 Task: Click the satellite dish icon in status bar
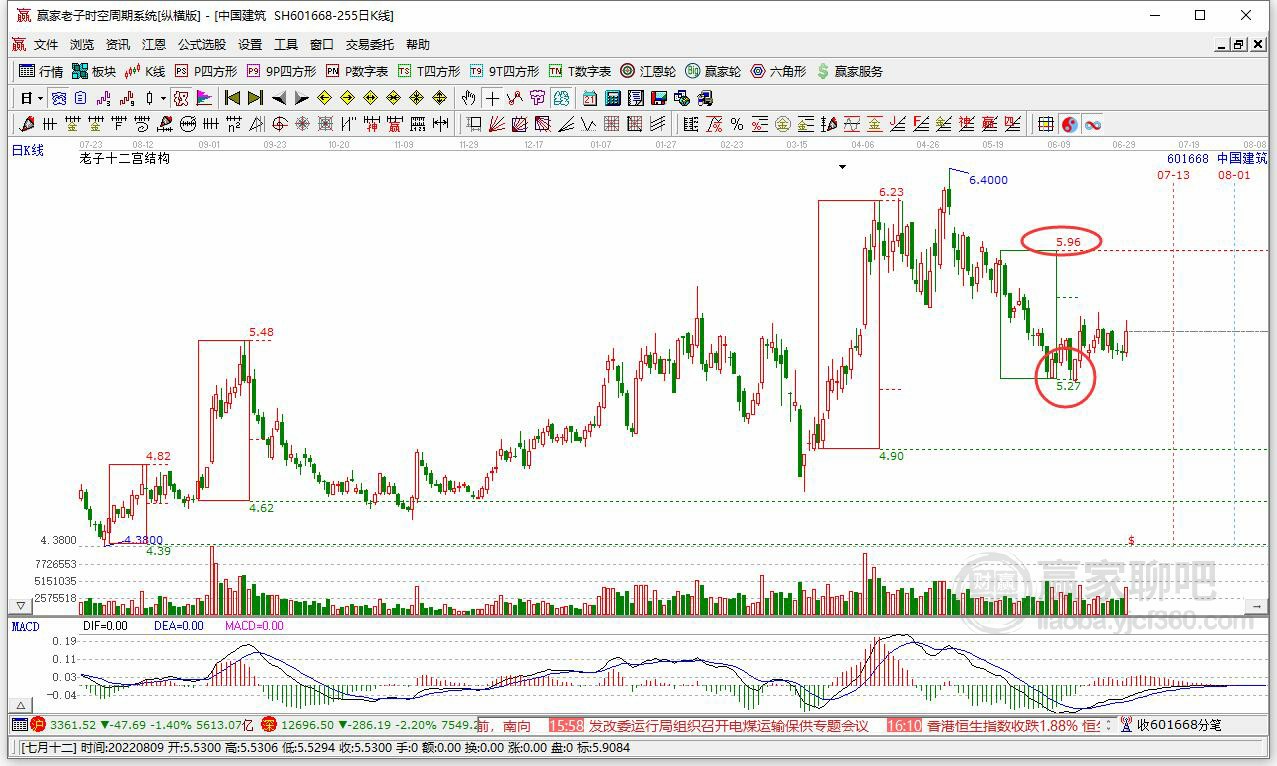coord(1125,725)
